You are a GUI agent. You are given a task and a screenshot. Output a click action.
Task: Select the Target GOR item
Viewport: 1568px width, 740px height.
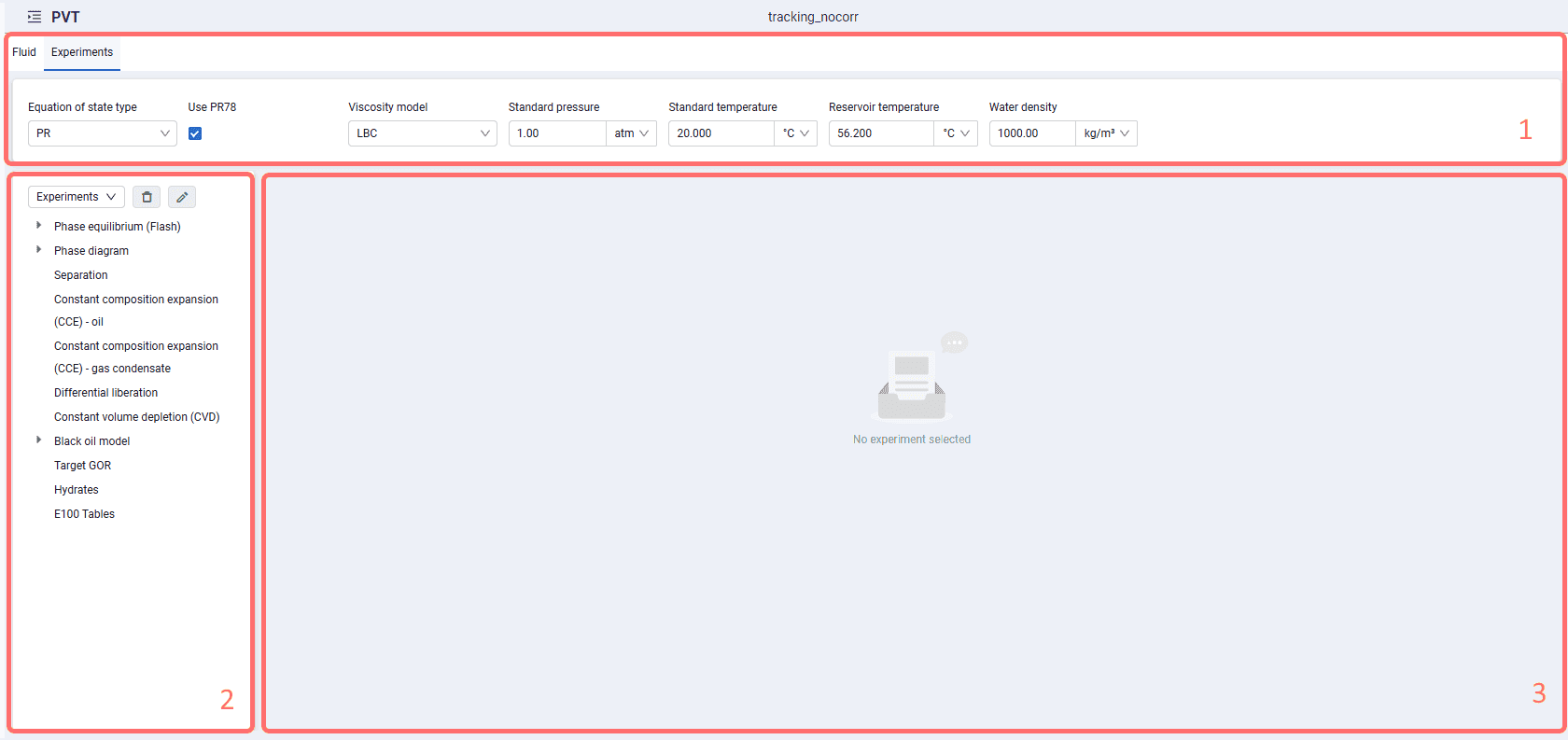pyautogui.click(x=83, y=466)
